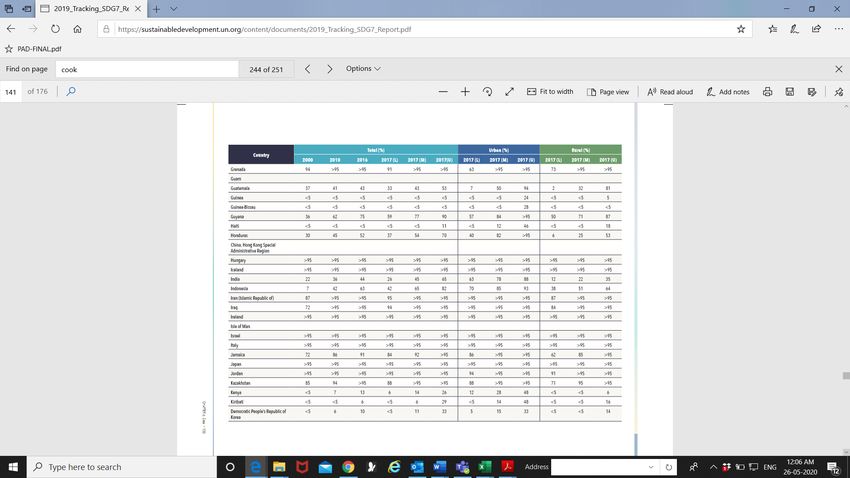Open Adobe Acrobat from taskbar
This screenshot has width=850, height=478.
pos(508,467)
